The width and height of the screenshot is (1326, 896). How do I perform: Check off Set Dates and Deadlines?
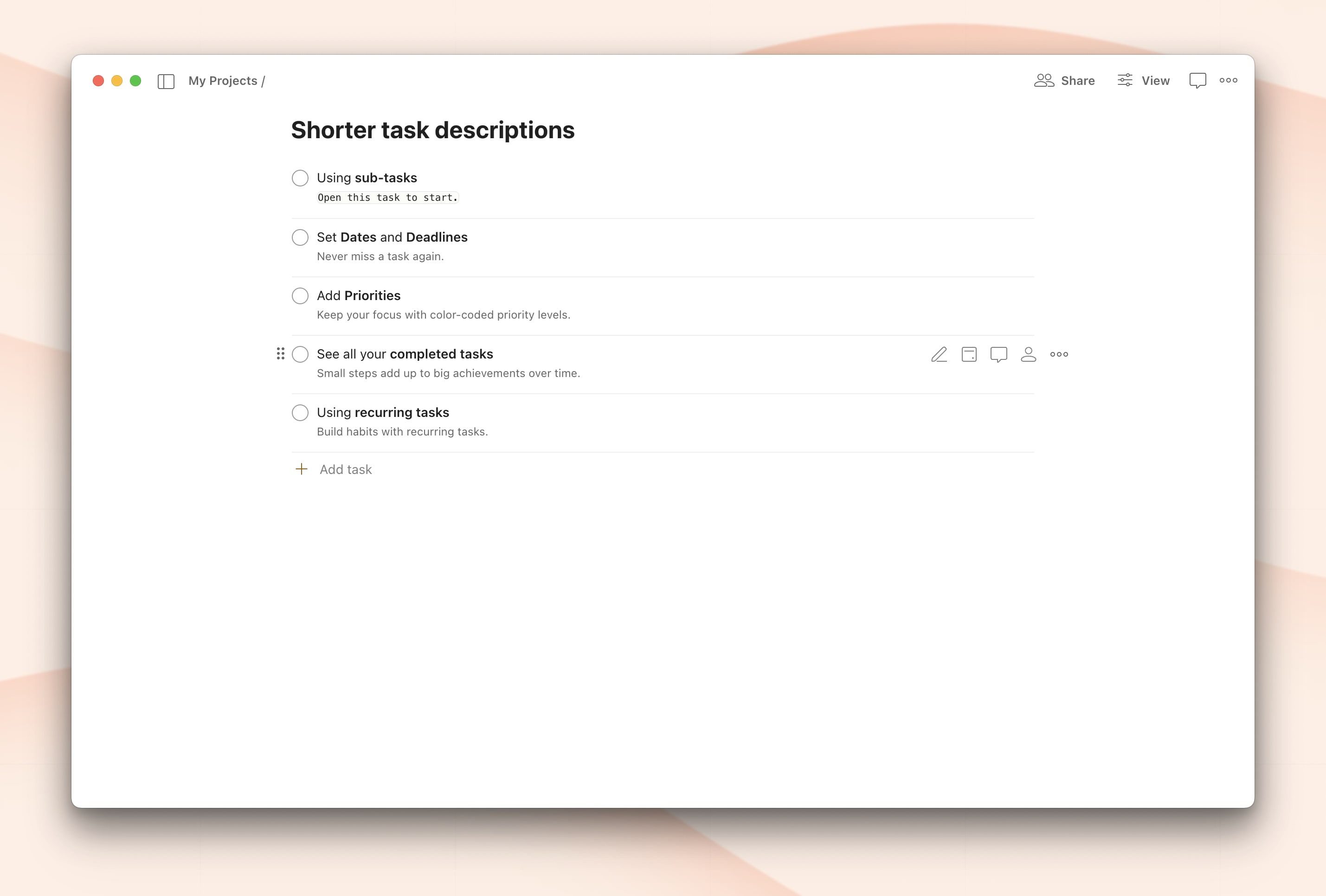pos(300,237)
